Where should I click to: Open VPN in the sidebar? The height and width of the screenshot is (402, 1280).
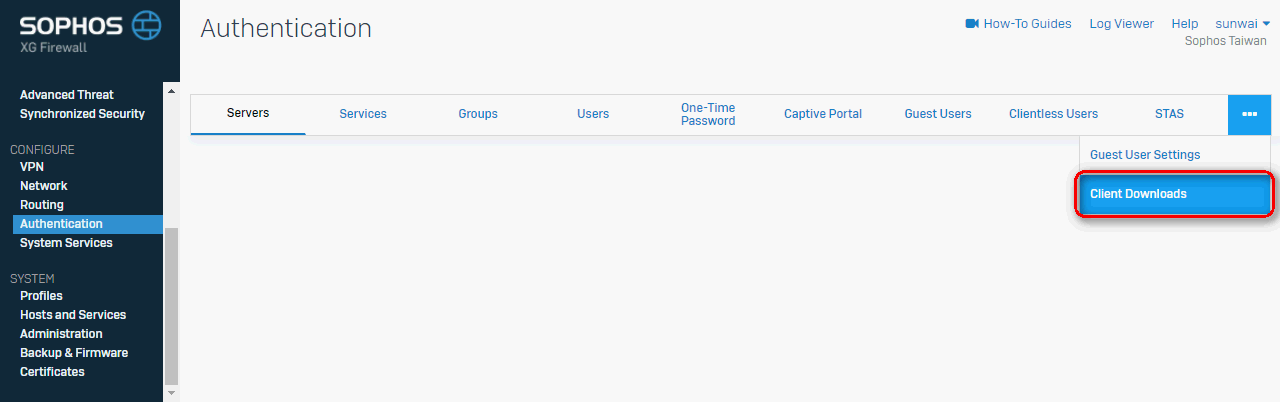pos(32,167)
